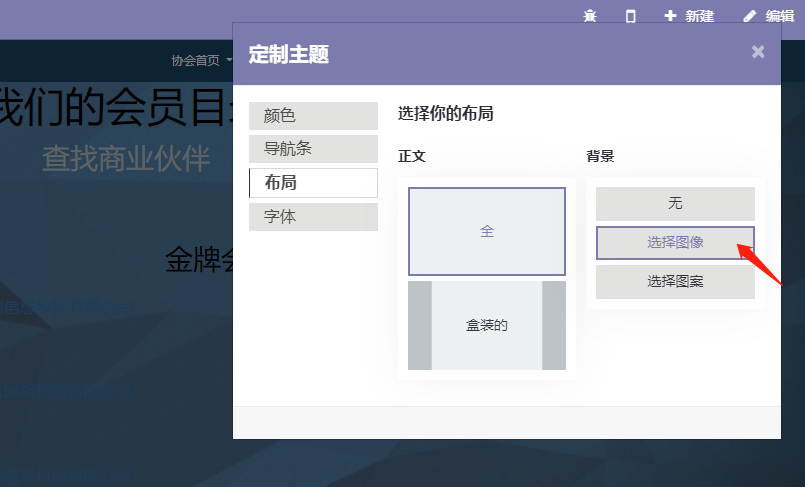Open the 导航条 tab

click(313, 149)
